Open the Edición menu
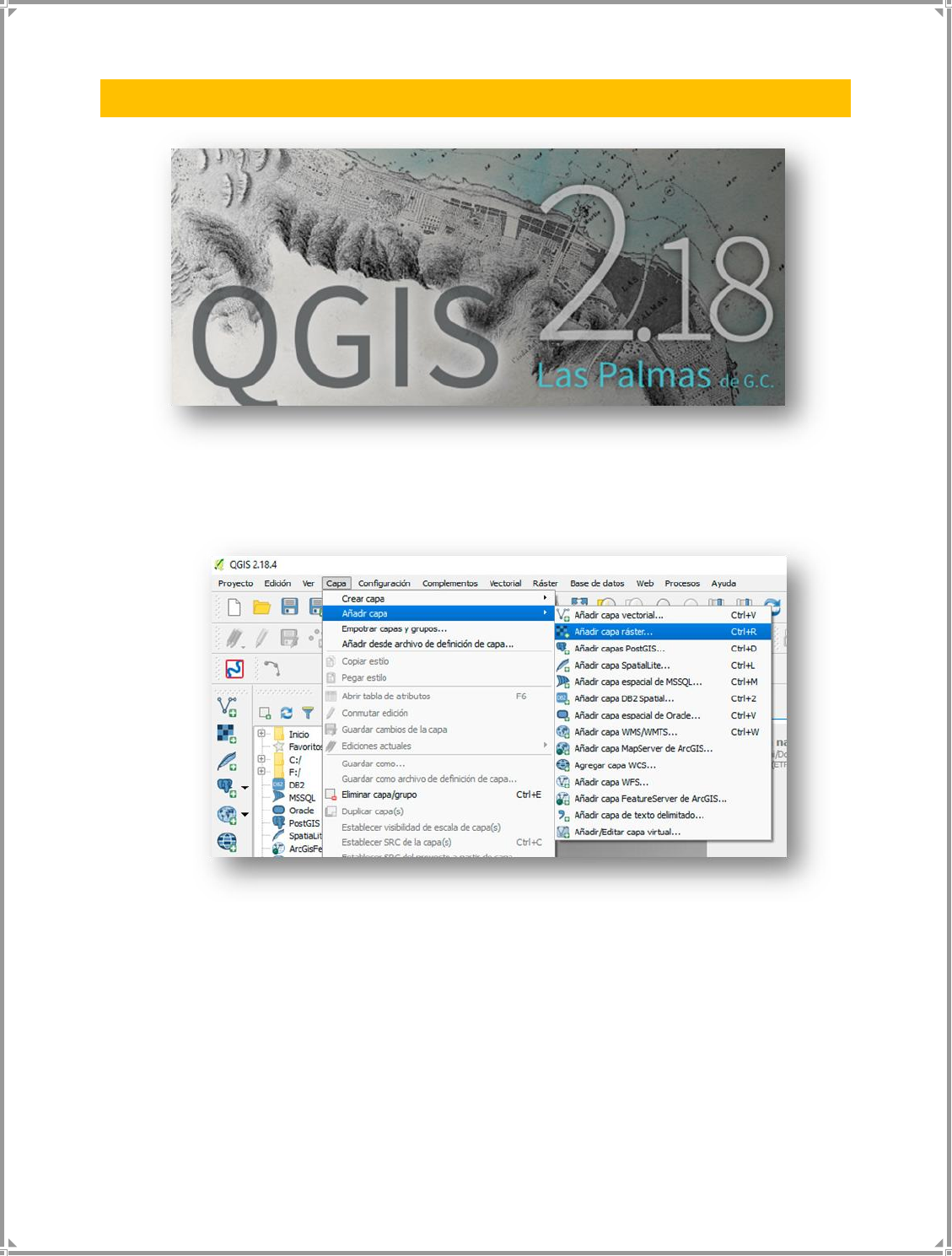952x1256 pixels. [x=277, y=584]
